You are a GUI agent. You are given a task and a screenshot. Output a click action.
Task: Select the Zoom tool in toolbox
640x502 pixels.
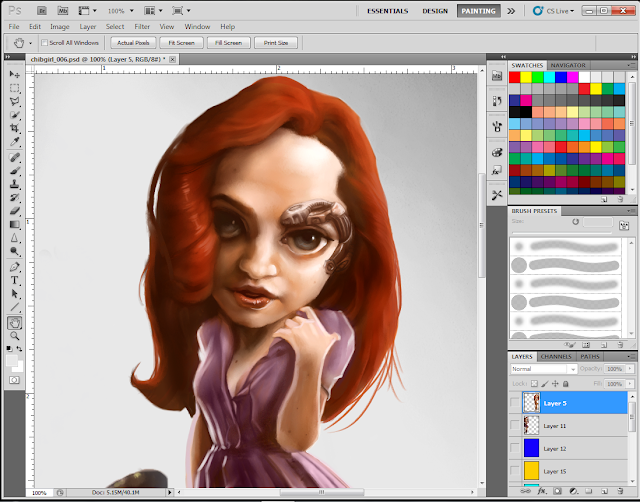[15, 337]
